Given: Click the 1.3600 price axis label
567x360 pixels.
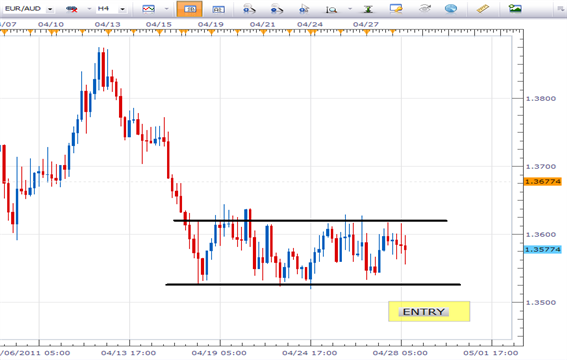Looking at the screenshot, I should point(541,235).
